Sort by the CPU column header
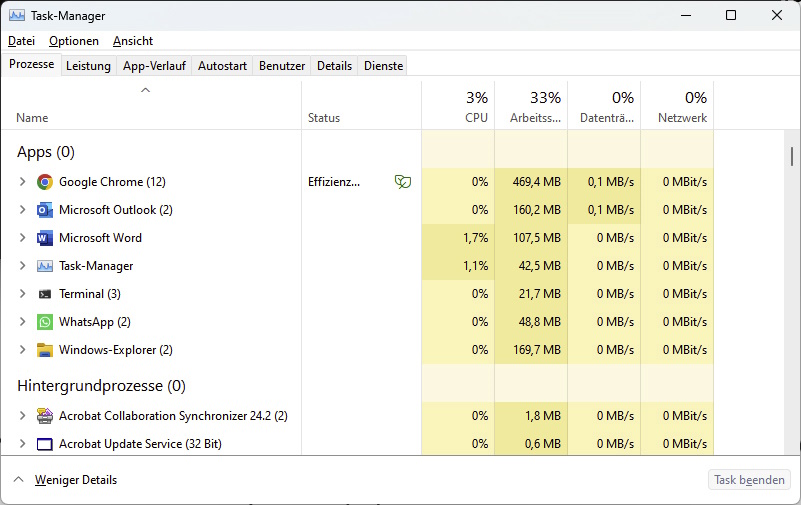This screenshot has width=801, height=505. point(458,105)
